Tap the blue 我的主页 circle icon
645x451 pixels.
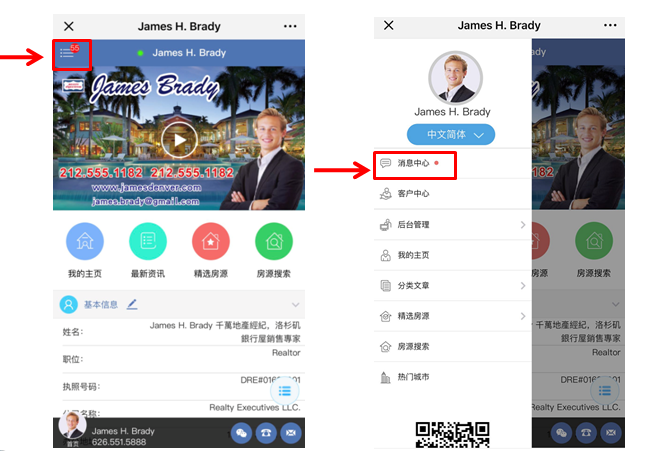[85, 241]
